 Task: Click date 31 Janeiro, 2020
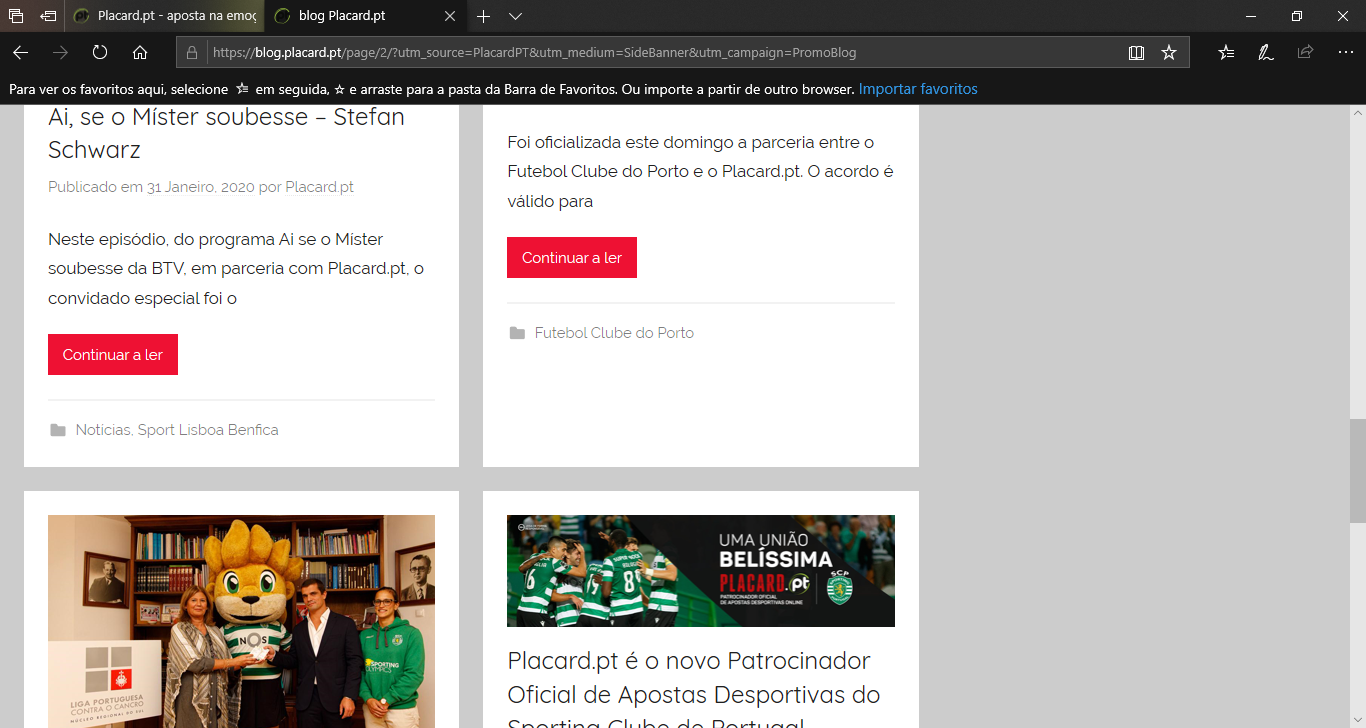(200, 187)
